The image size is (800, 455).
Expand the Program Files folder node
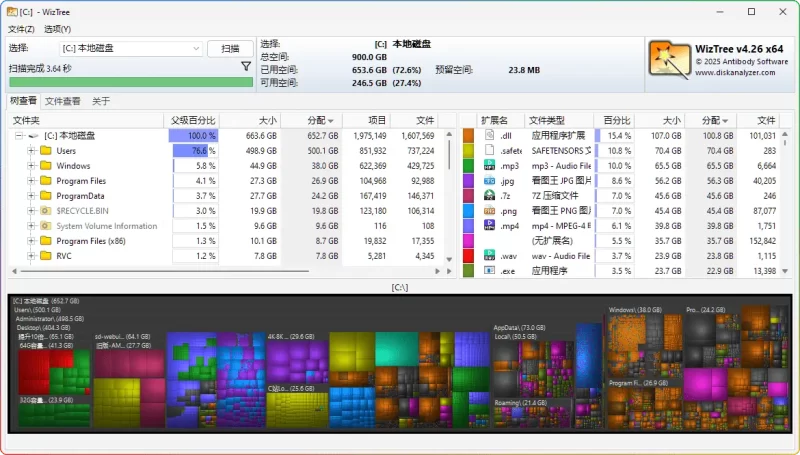(x=31, y=181)
